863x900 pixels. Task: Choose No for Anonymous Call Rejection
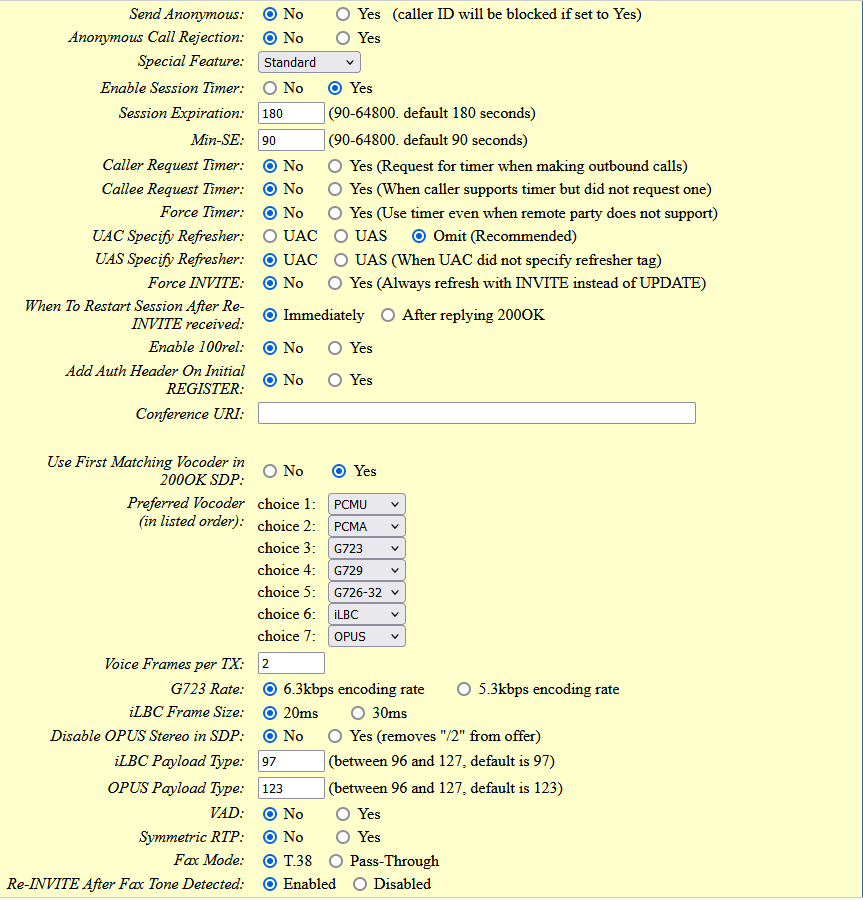pos(270,38)
